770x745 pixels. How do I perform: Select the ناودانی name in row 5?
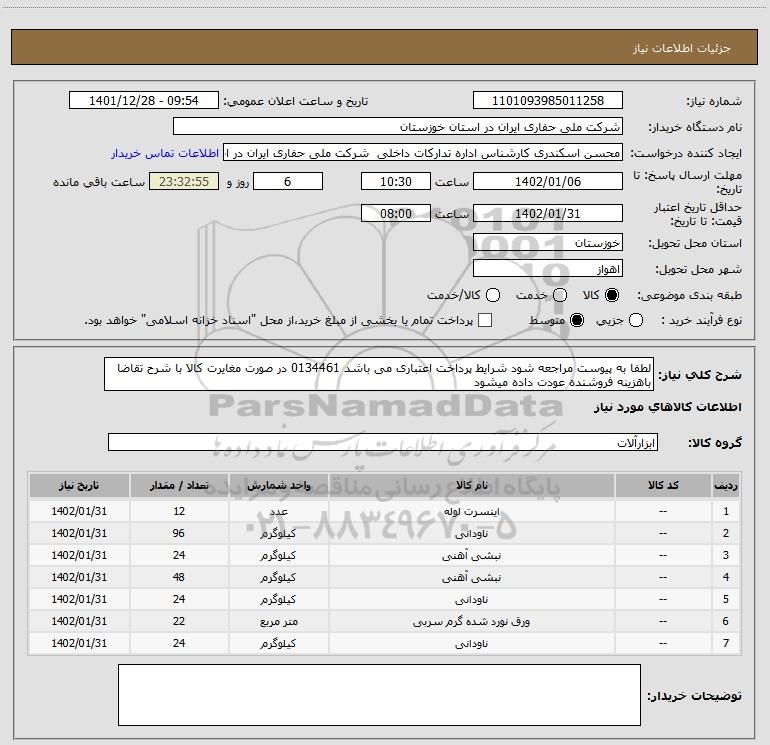point(471,600)
